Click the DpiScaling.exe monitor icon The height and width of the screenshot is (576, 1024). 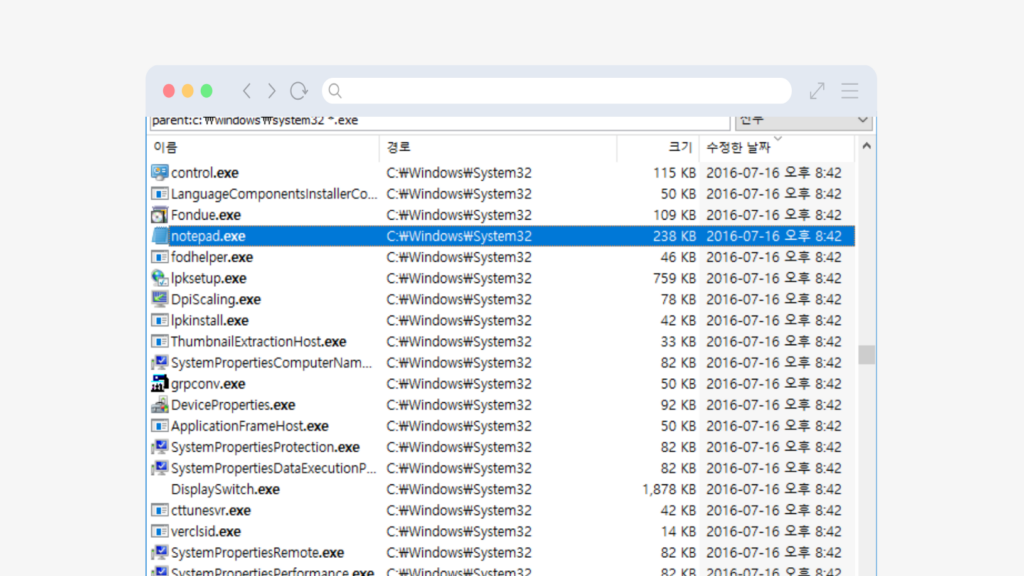[x=159, y=299]
